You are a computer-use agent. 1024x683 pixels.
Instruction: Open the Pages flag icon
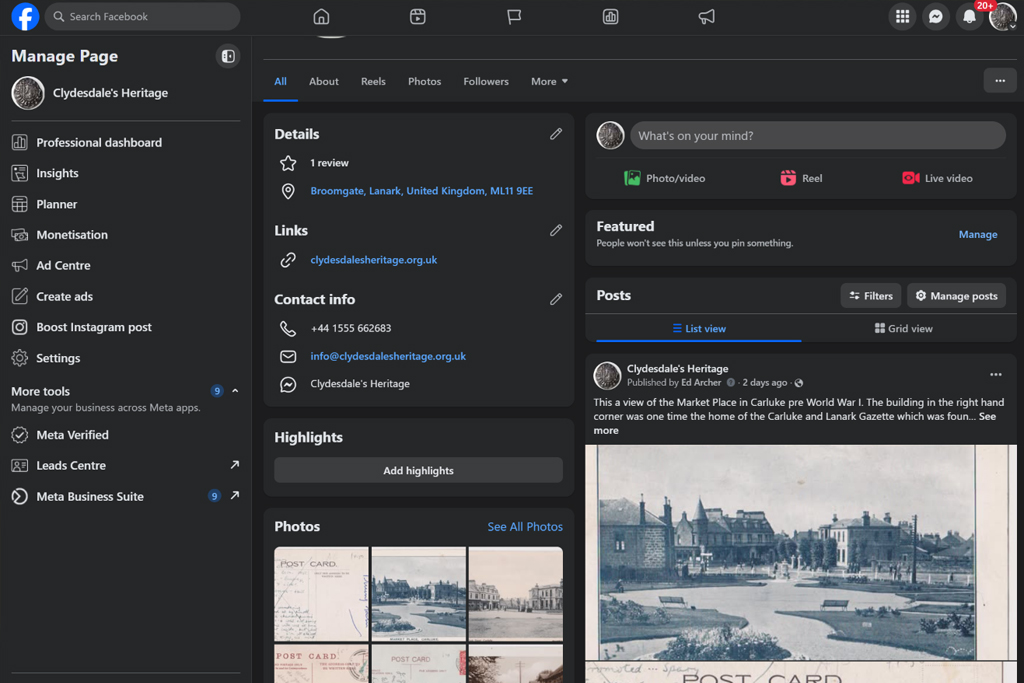(514, 16)
